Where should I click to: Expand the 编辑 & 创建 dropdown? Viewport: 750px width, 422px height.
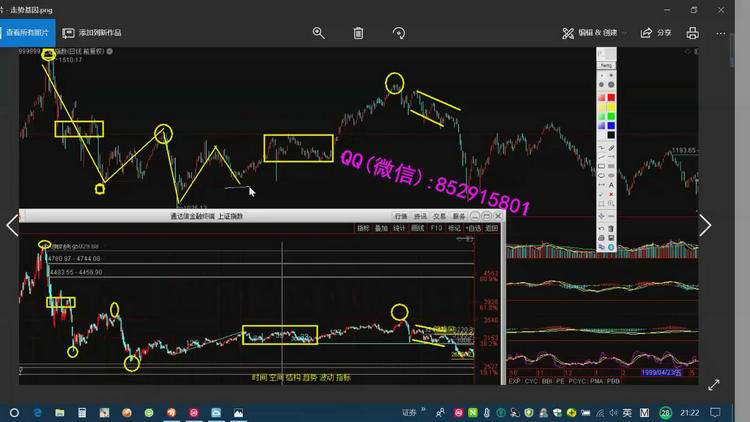click(x=595, y=32)
